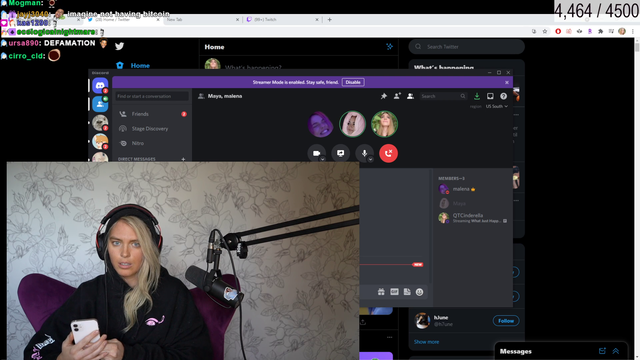640x360 pixels.
Task: Open the browser extensions puzzle icon
Action: coord(600,31)
